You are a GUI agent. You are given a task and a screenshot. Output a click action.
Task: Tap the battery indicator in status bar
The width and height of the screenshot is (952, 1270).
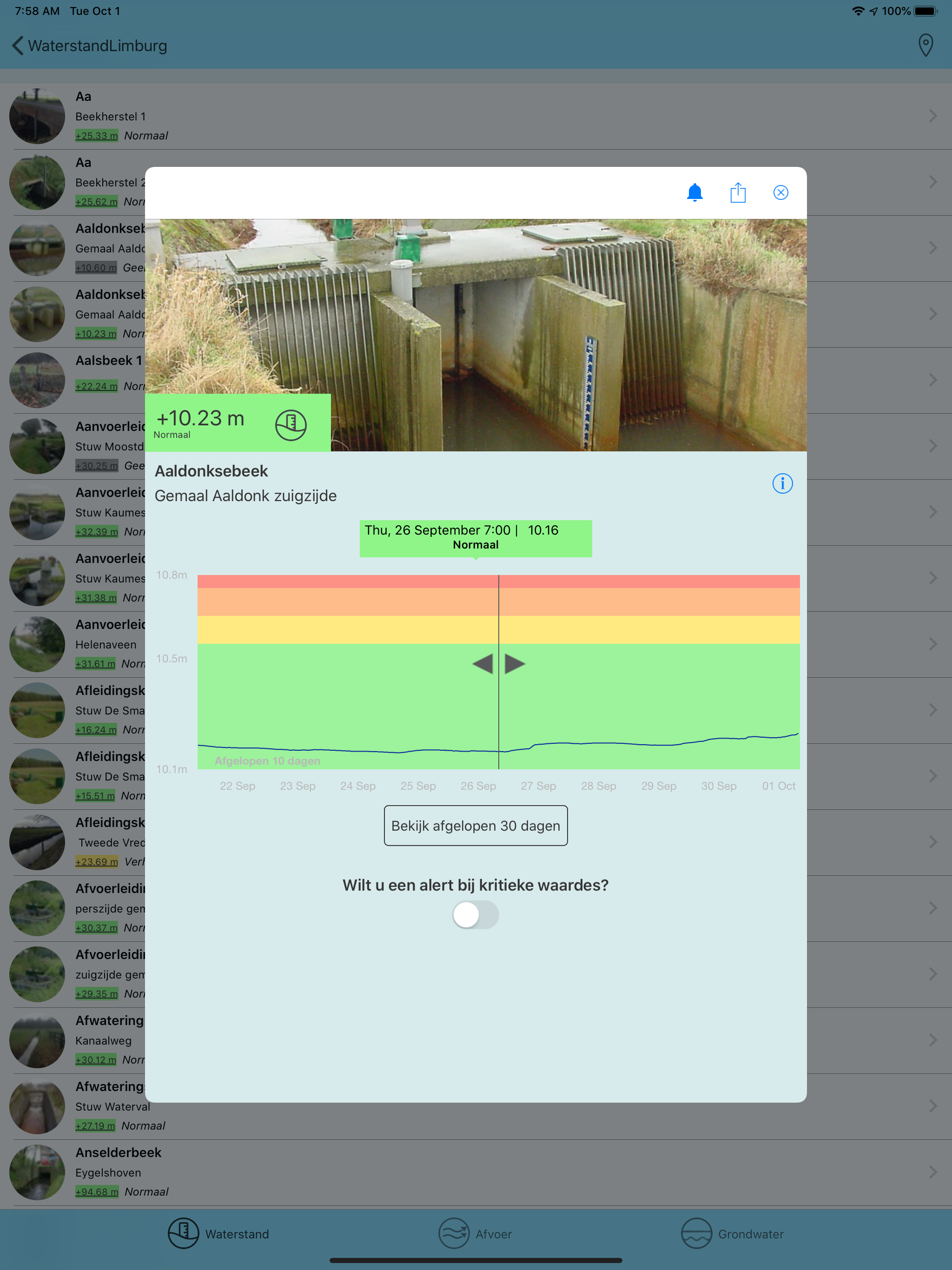pos(925,11)
